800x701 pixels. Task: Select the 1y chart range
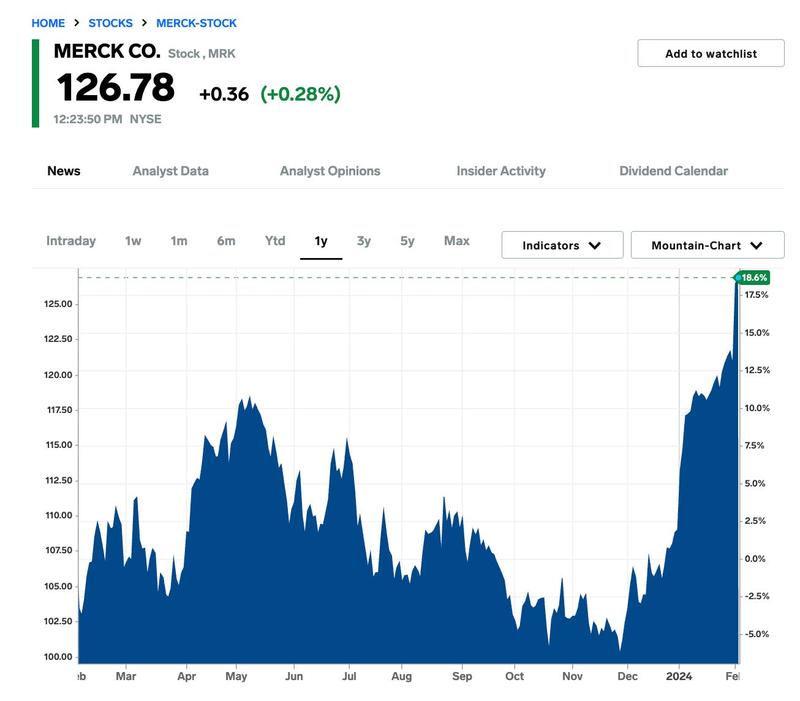point(321,241)
